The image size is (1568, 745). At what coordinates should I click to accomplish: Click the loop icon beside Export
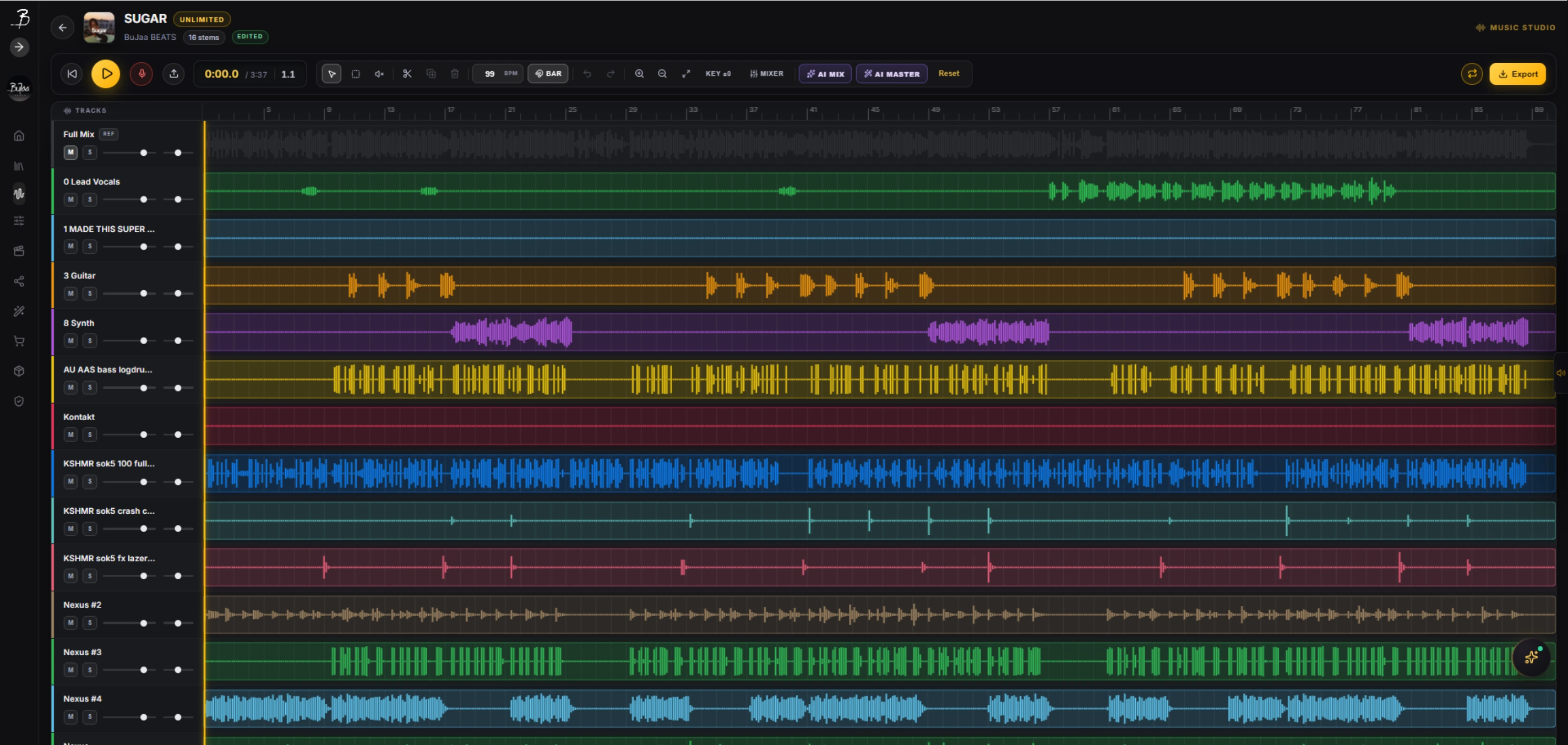[x=1472, y=74]
